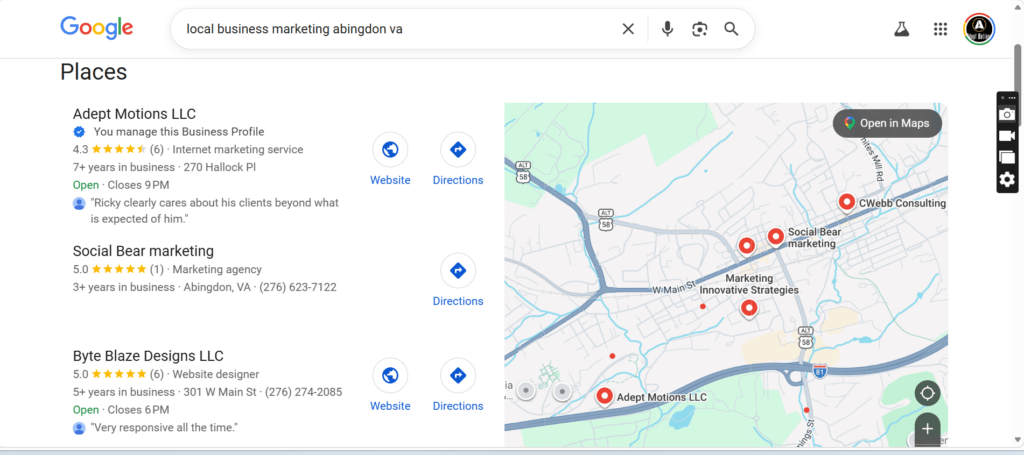Click the Google logo
This screenshot has width=1024, height=455.
tap(97, 28)
